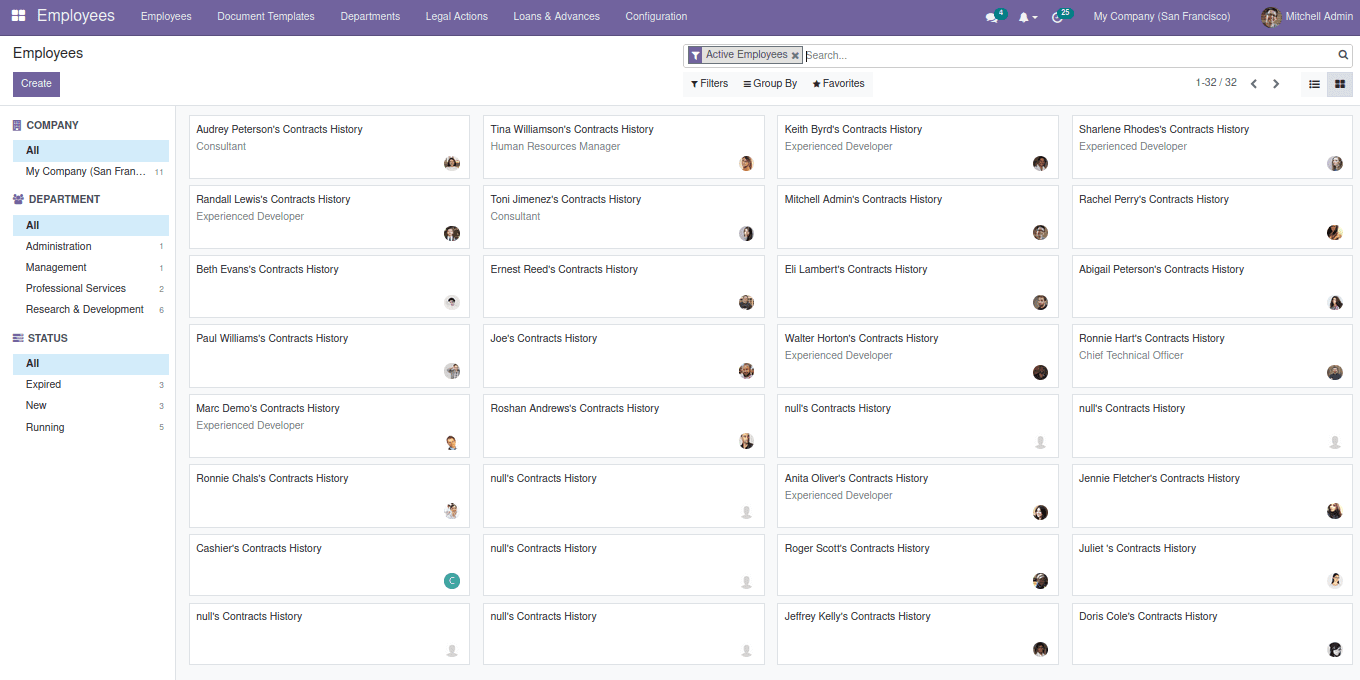Filter by Research & Development department
The image size is (1360, 680).
tap(85, 310)
